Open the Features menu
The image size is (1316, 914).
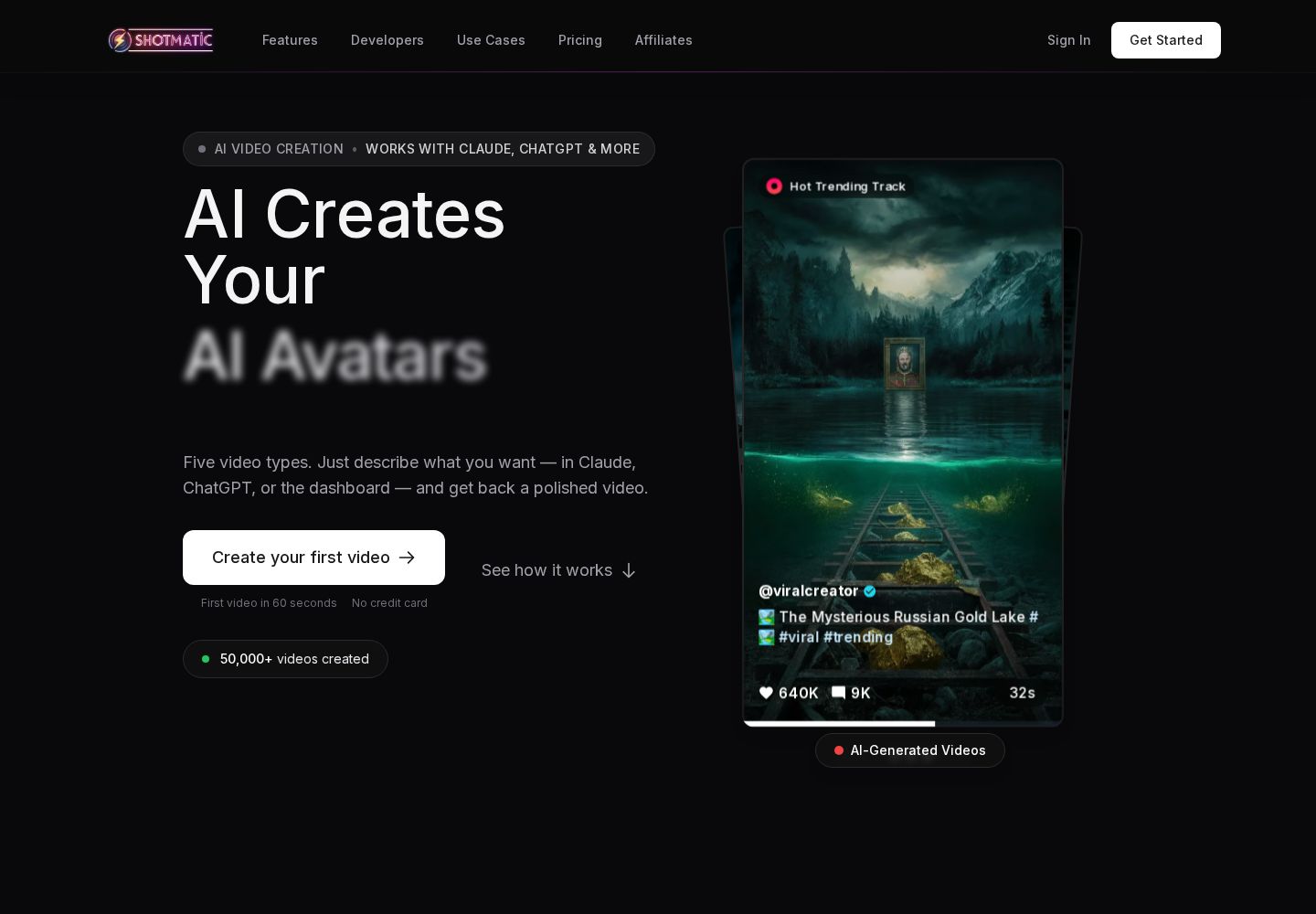coord(290,40)
